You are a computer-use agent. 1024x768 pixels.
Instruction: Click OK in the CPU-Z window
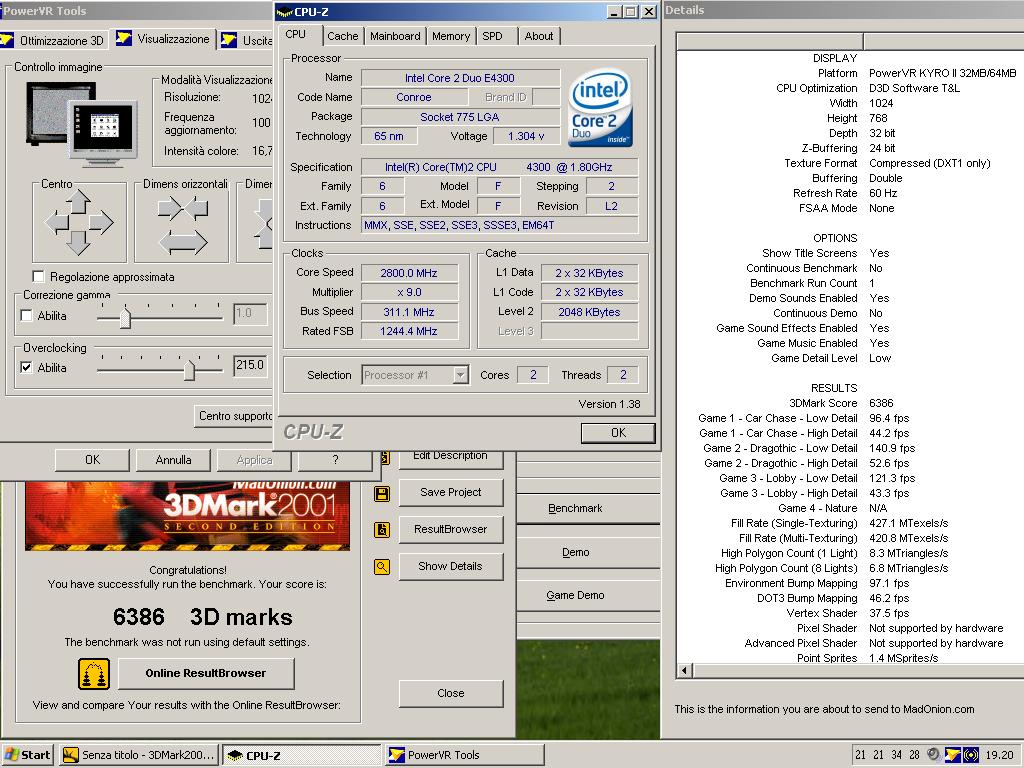pyautogui.click(x=618, y=432)
